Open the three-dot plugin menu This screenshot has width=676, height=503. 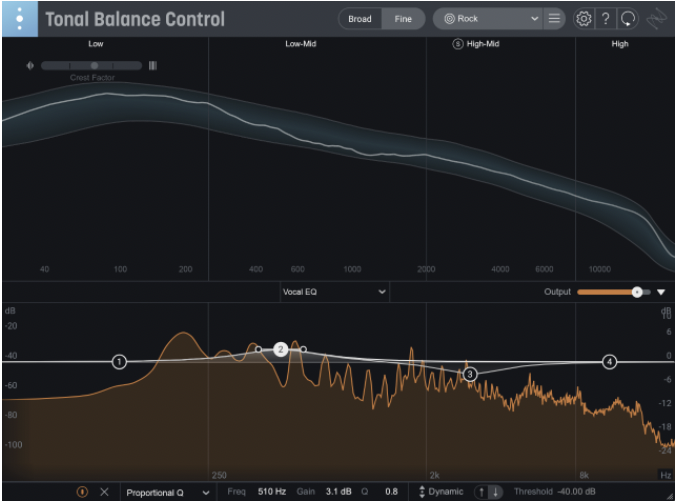click(20, 19)
